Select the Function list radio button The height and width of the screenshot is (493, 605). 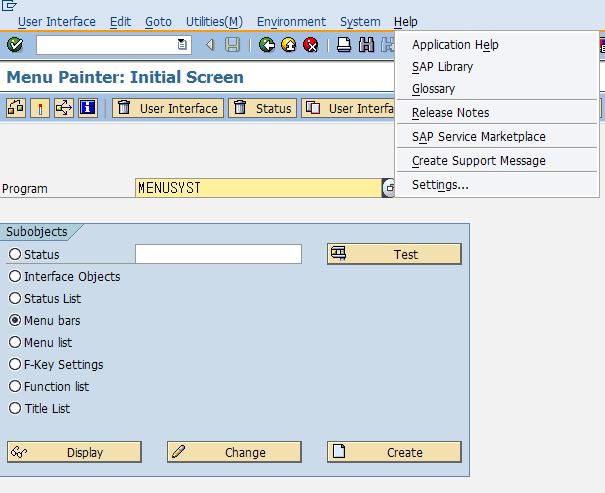pyautogui.click(x=15, y=386)
